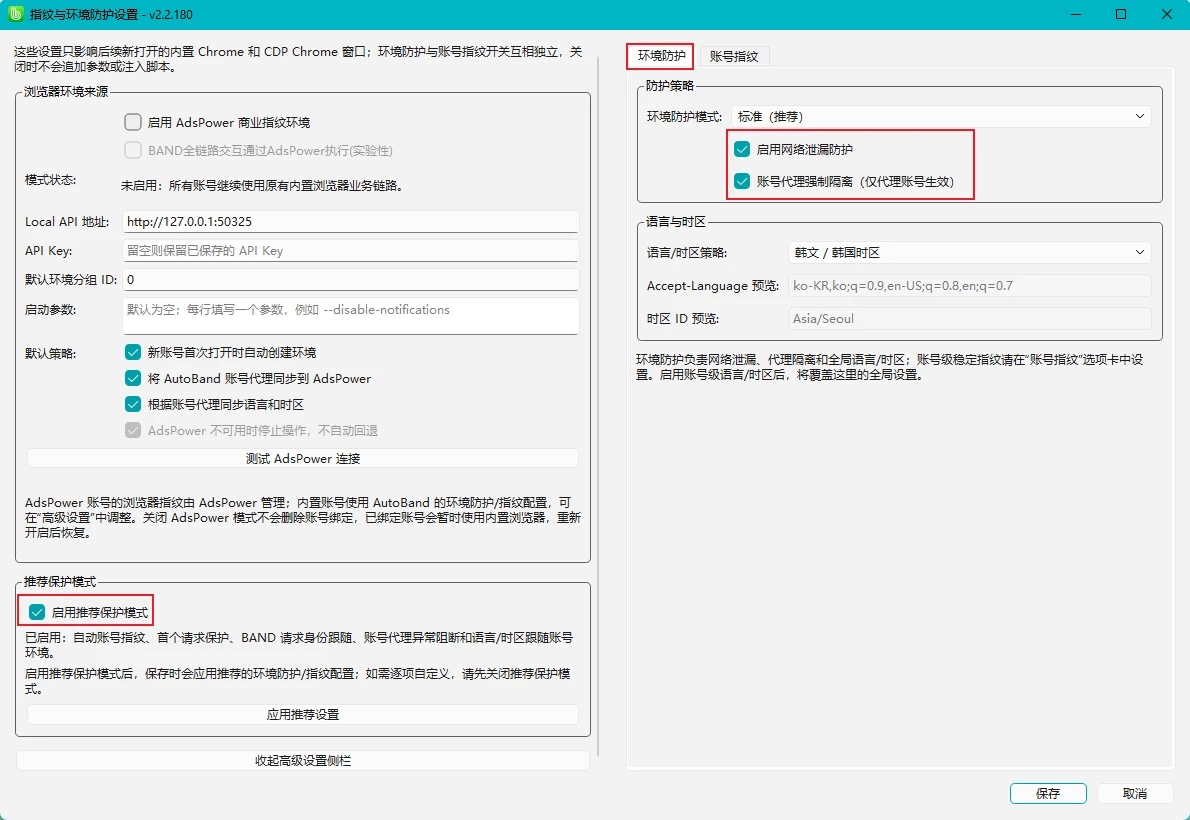Click 测试 AdsPower 连接 button
Viewport: 1190px width, 820px height.
[303, 459]
